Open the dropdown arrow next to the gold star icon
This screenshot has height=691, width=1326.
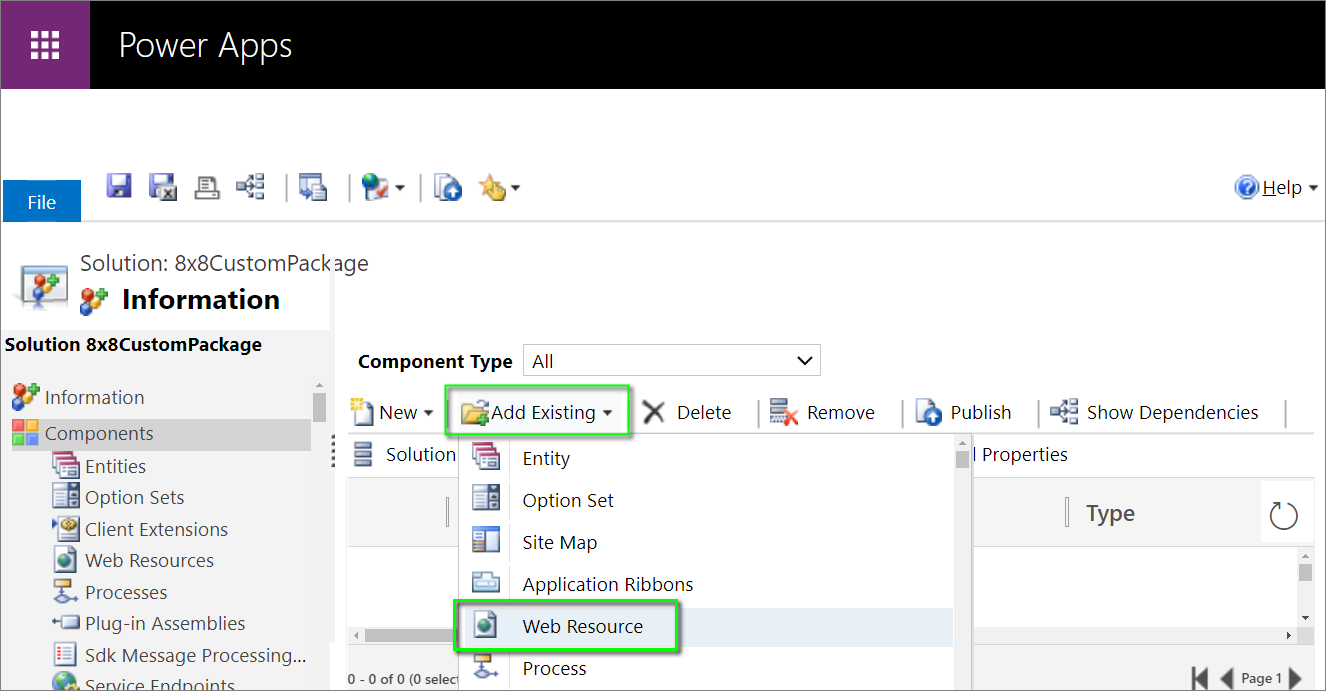(515, 188)
